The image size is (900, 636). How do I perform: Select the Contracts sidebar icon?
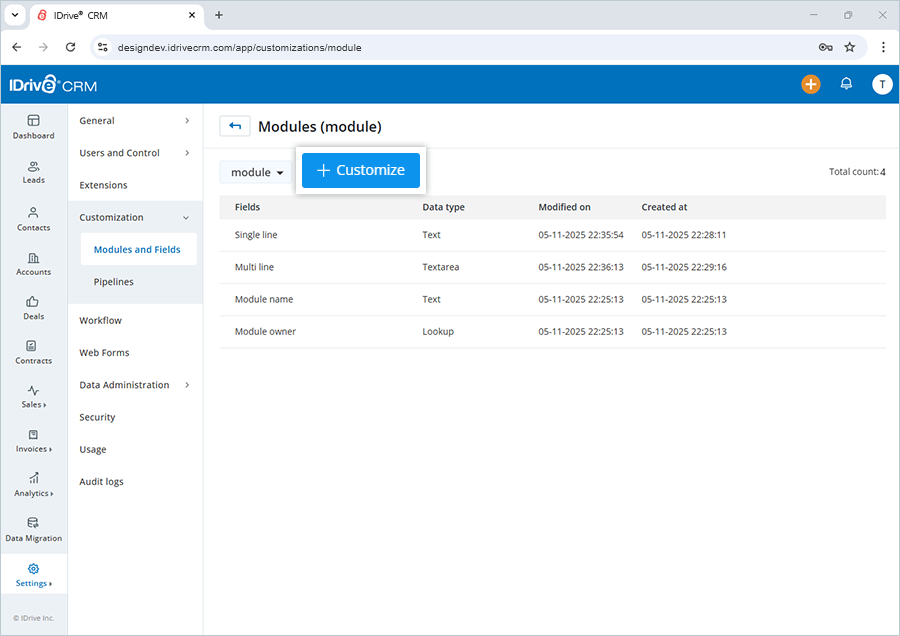[x=33, y=353]
